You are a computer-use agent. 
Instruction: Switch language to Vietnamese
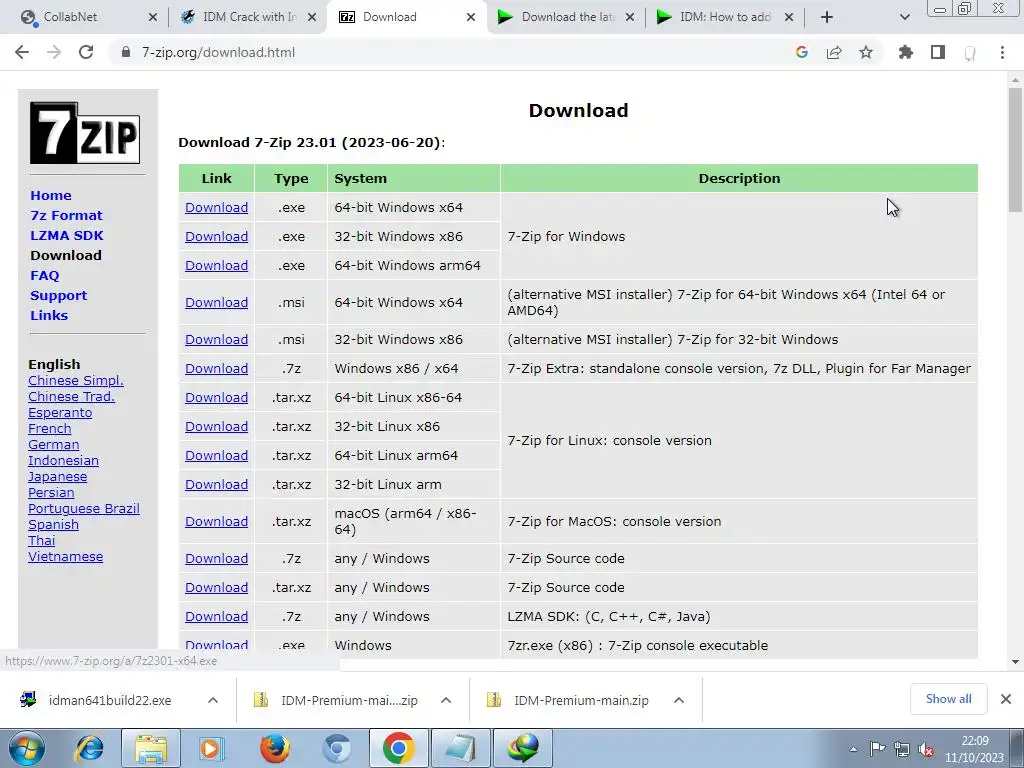pos(65,557)
